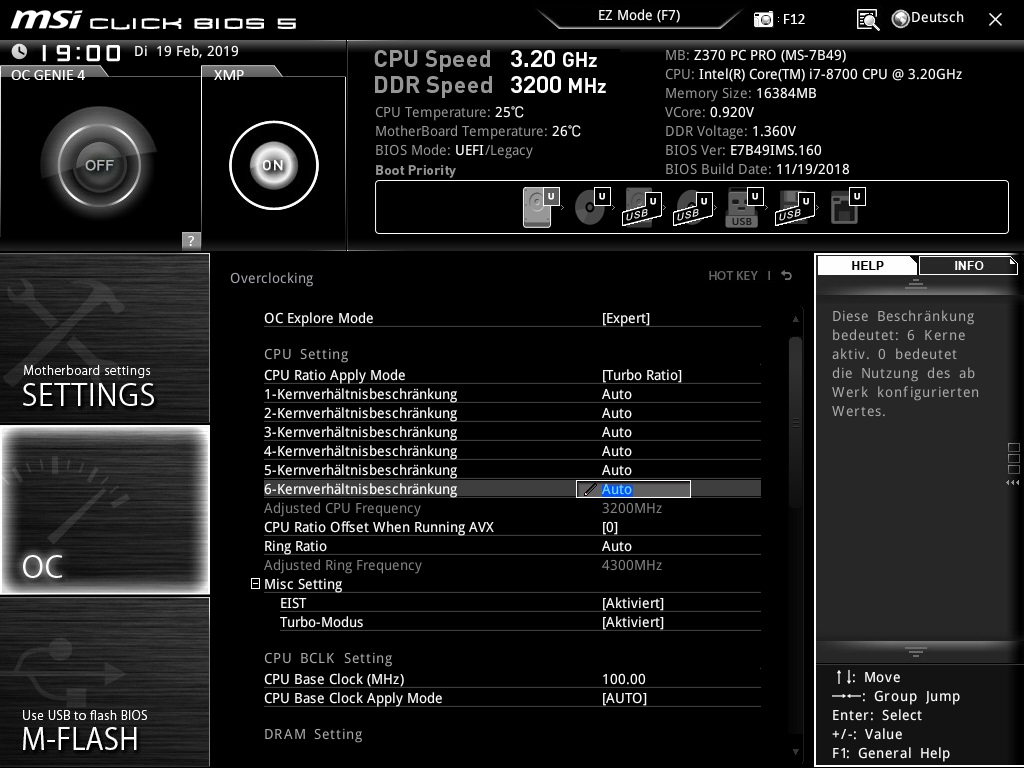Click the back arrow next to HOT KEY

787,276
